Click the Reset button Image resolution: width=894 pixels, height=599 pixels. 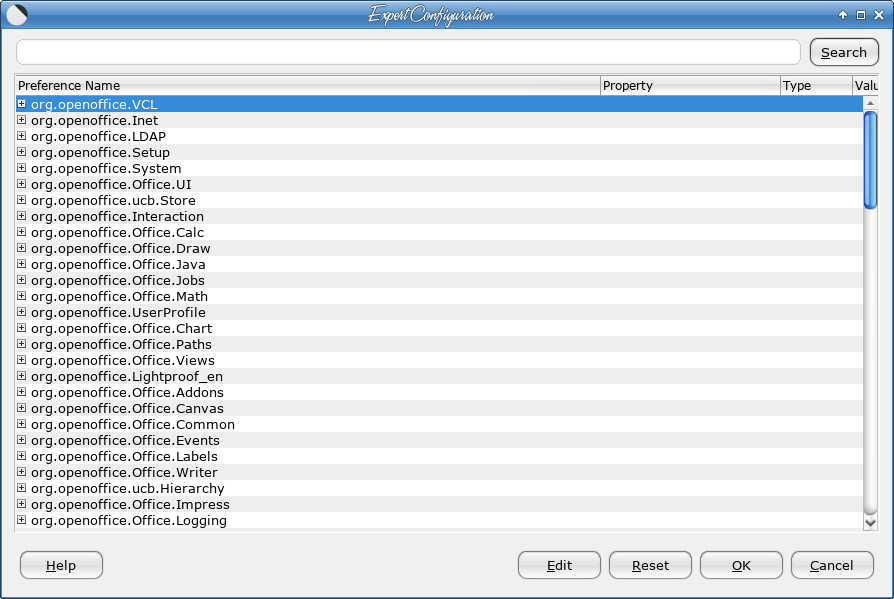pyautogui.click(x=650, y=565)
